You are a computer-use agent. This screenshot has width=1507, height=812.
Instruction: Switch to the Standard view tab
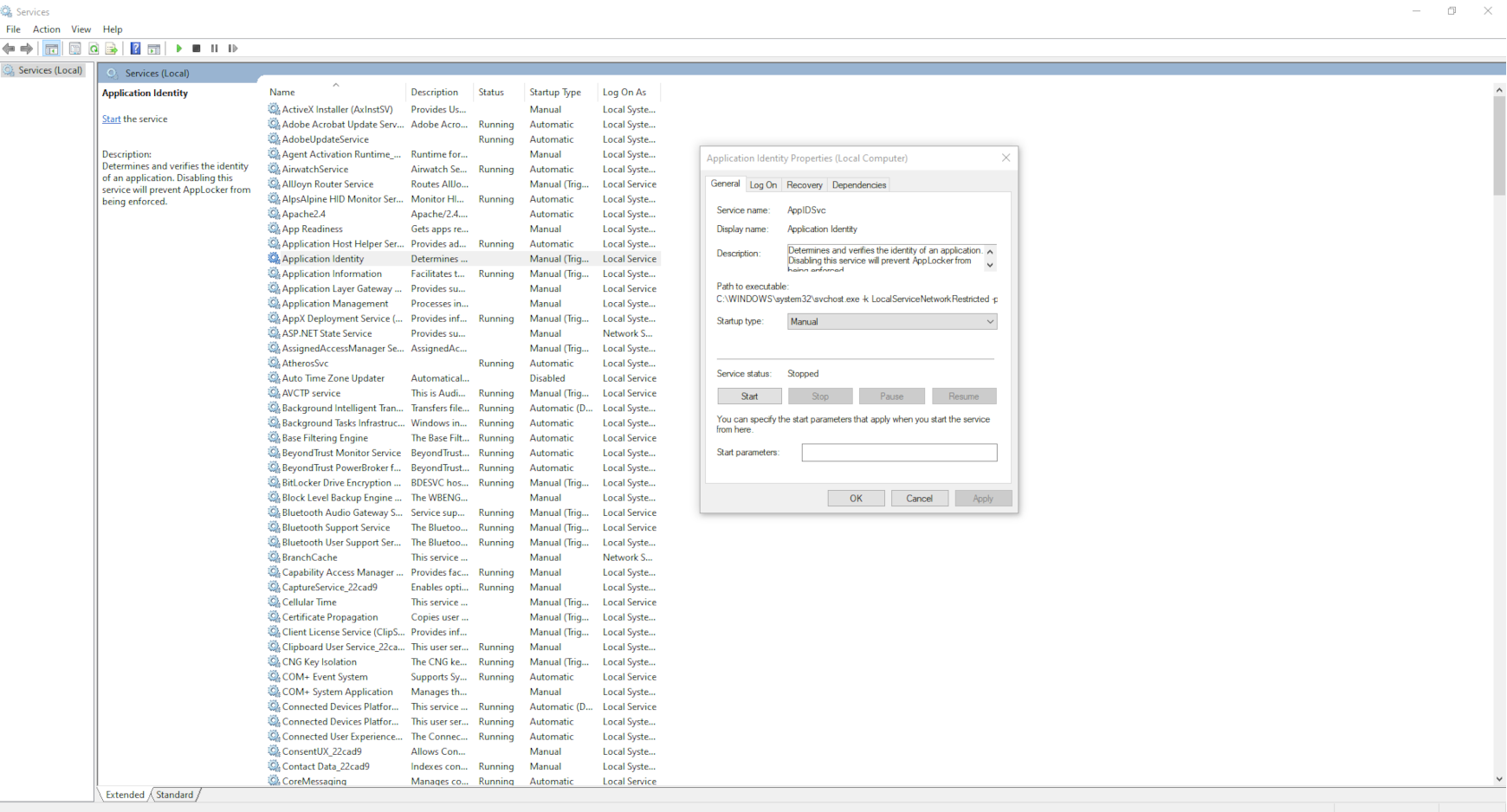coord(175,794)
